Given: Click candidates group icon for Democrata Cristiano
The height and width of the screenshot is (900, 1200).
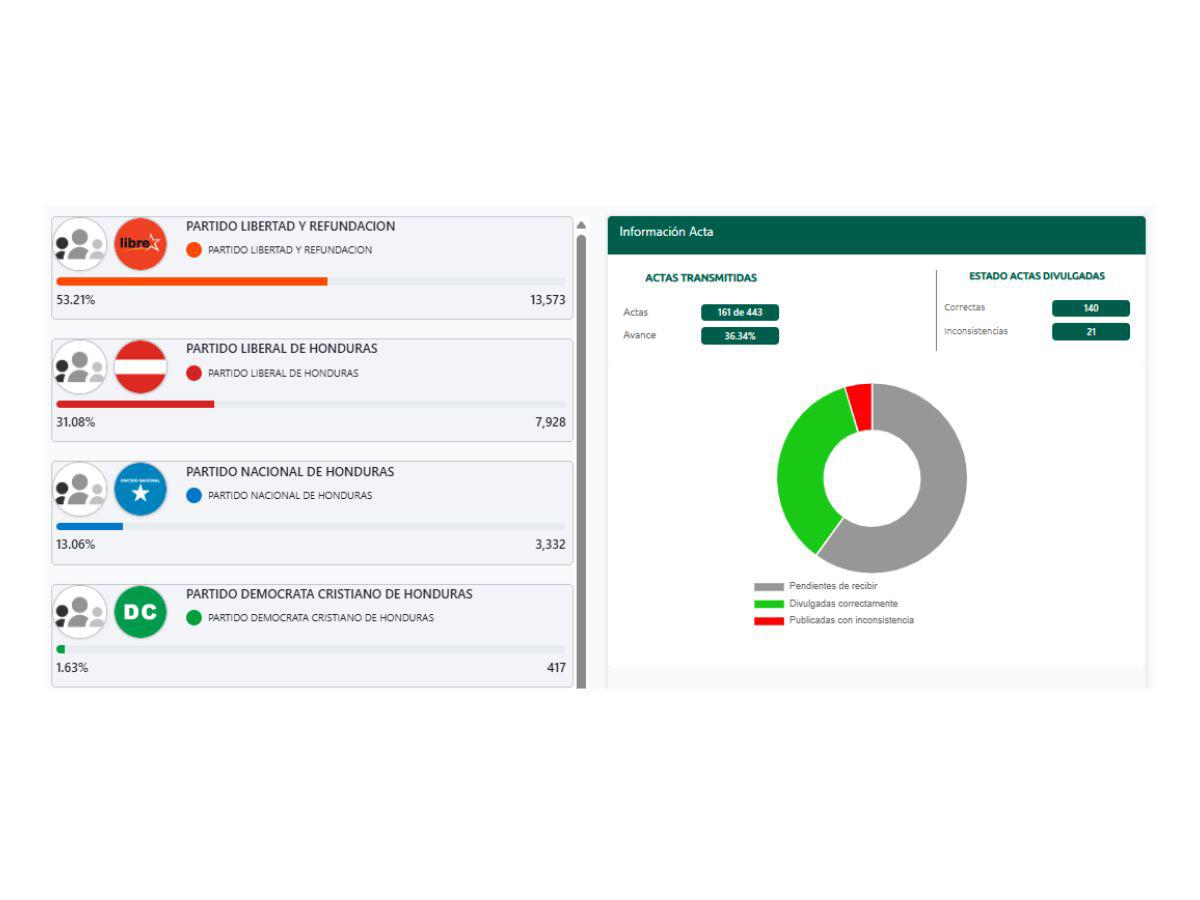Looking at the screenshot, I should 80,612.
